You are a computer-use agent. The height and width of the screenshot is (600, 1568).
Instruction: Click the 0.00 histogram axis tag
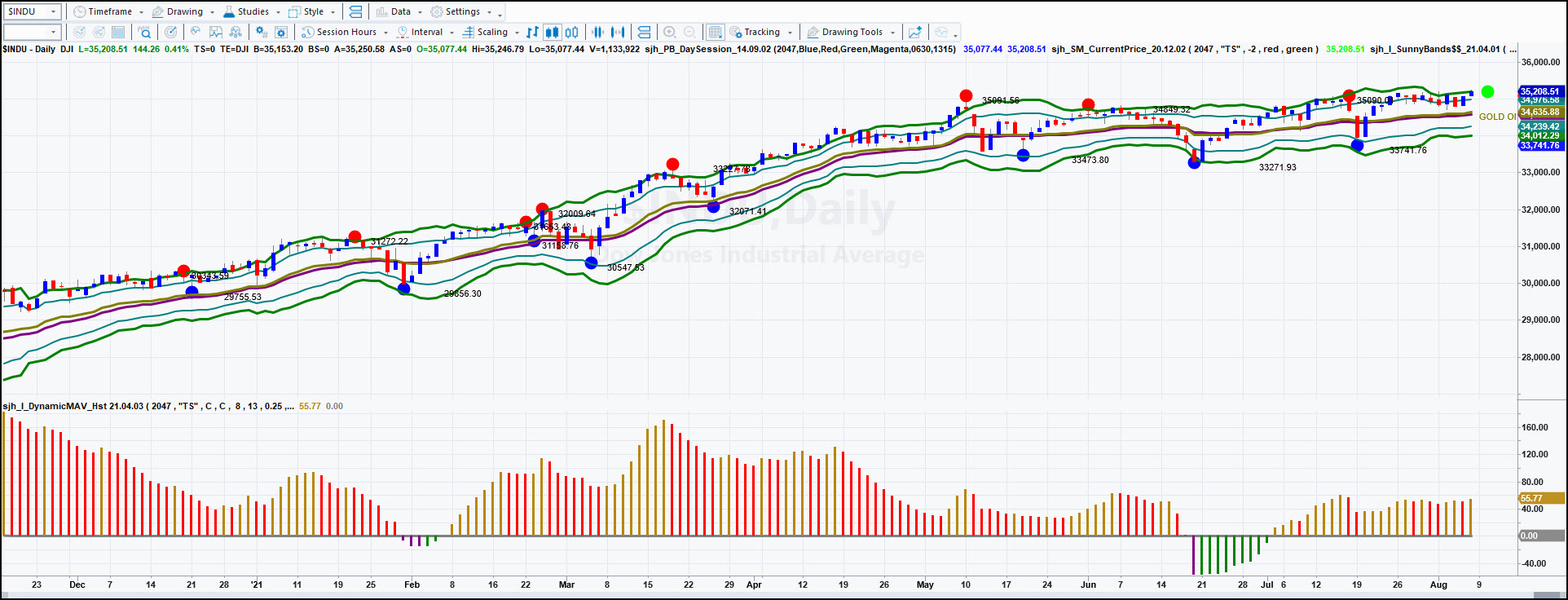coord(1540,536)
